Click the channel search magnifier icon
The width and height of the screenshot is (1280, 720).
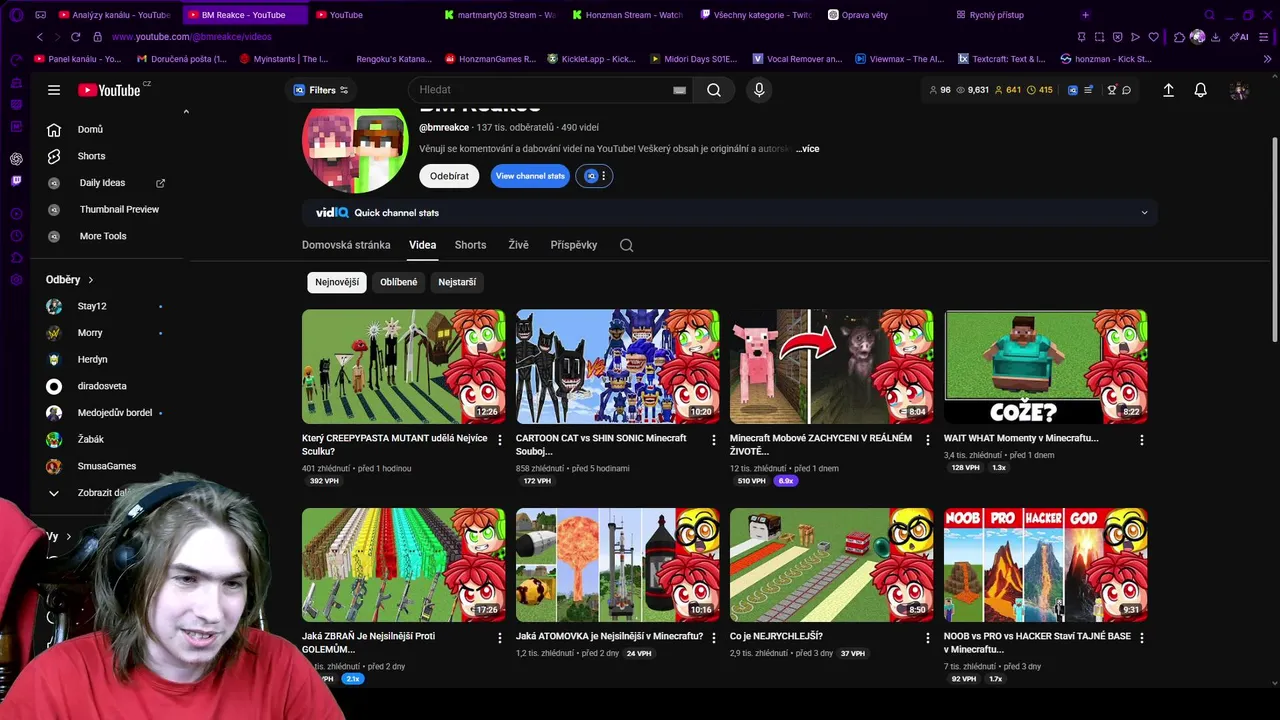(626, 245)
